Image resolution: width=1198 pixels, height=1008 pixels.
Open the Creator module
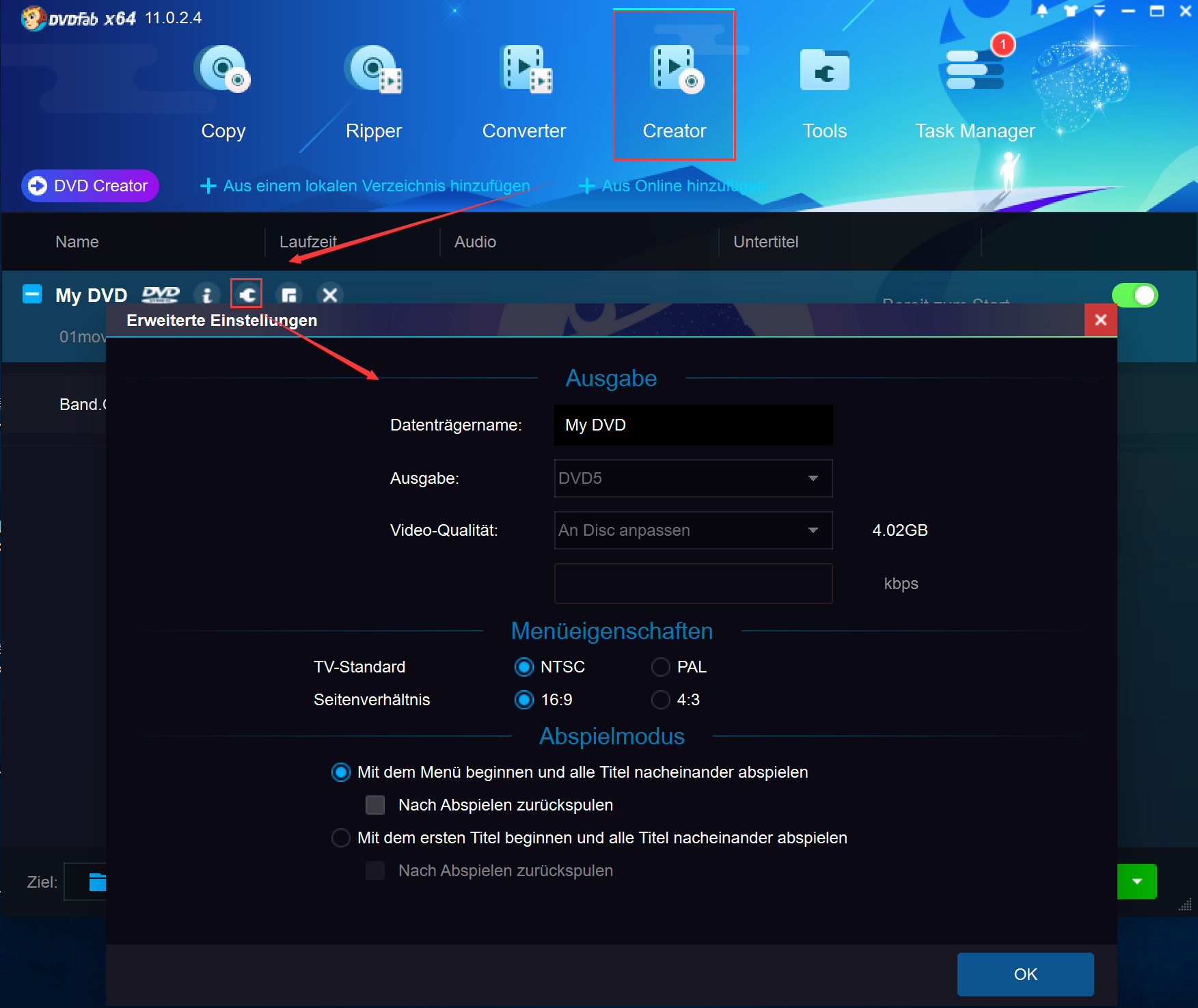[674, 85]
